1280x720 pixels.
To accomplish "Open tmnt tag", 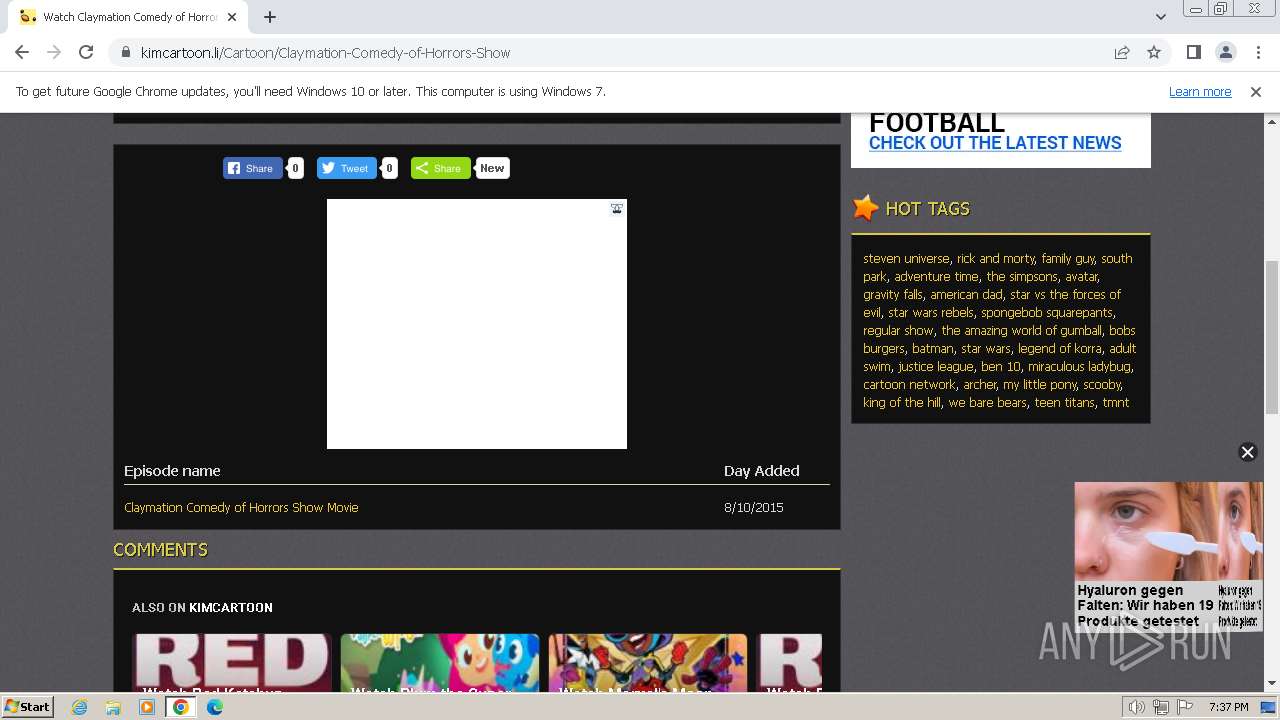I will tap(1115, 402).
